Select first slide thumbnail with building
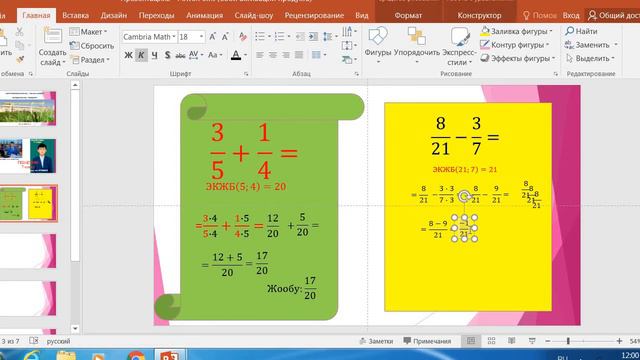The width and height of the screenshot is (640, 360). [28, 108]
